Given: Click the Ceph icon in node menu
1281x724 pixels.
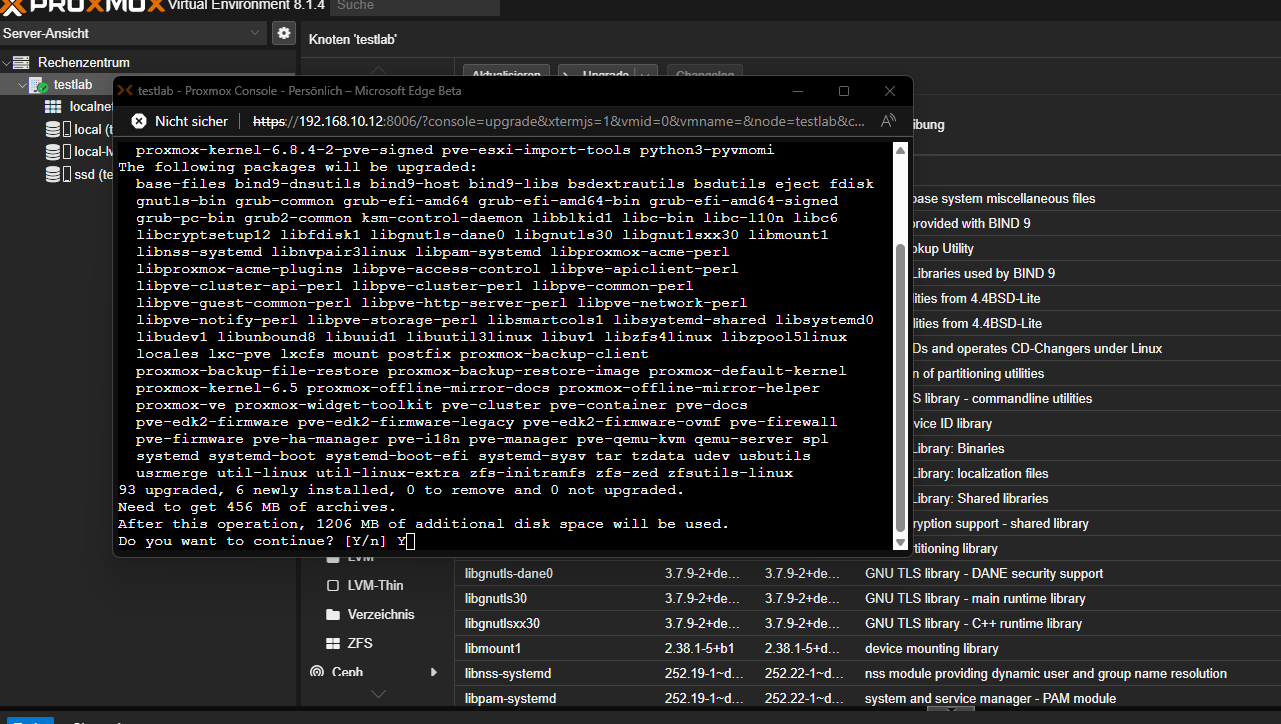Looking at the screenshot, I should tap(317, 672).
